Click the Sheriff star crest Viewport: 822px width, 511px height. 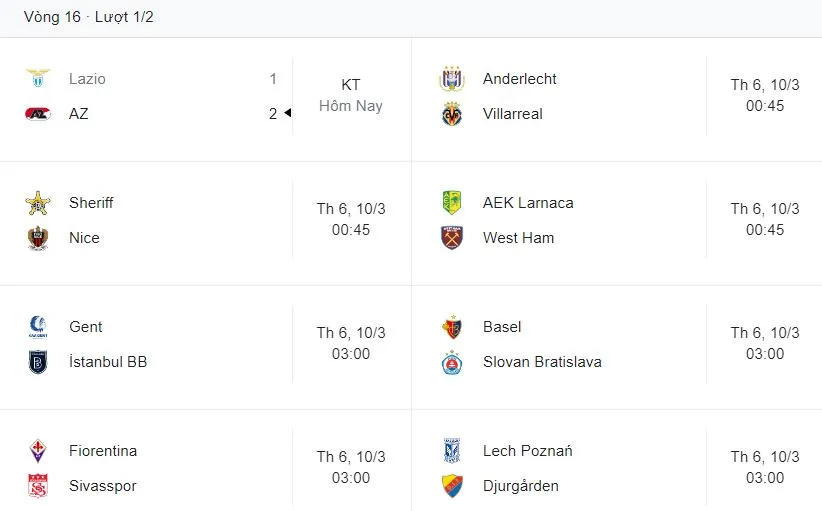37,203
